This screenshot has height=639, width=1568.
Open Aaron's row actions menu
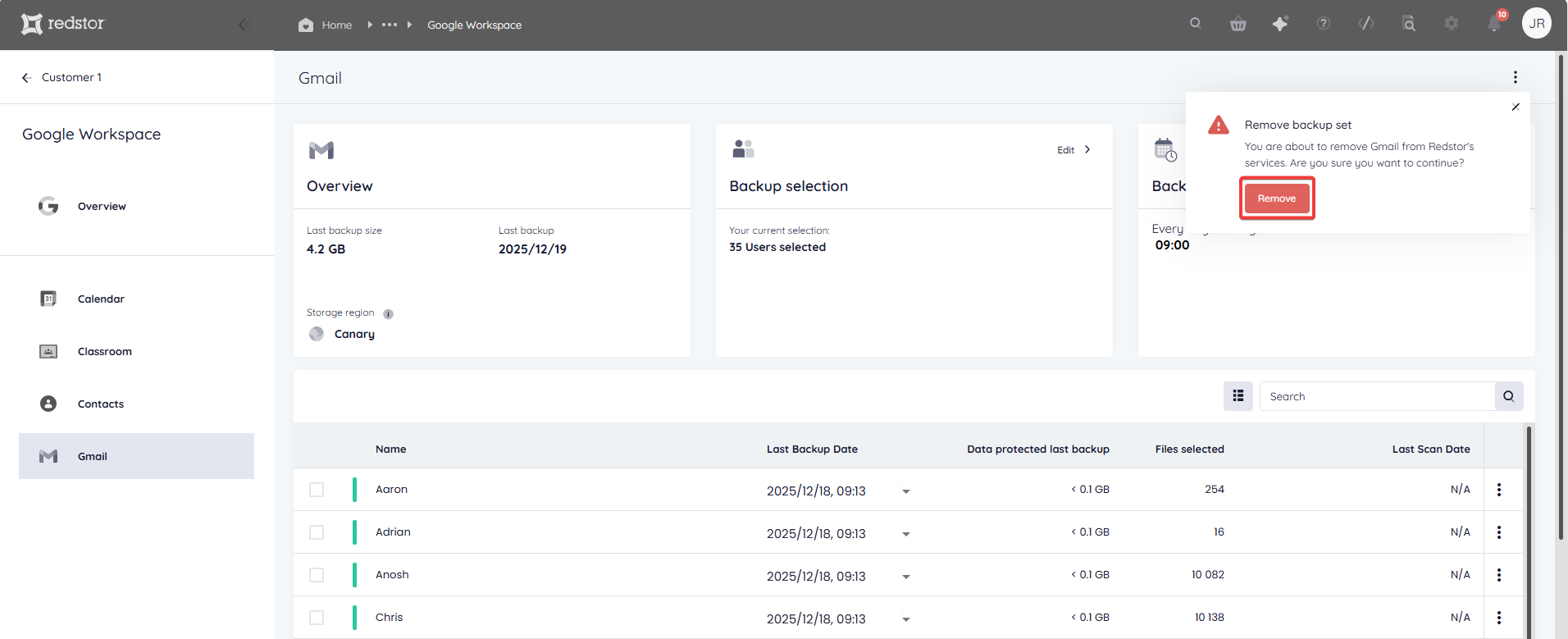[x=1499, y=490]
